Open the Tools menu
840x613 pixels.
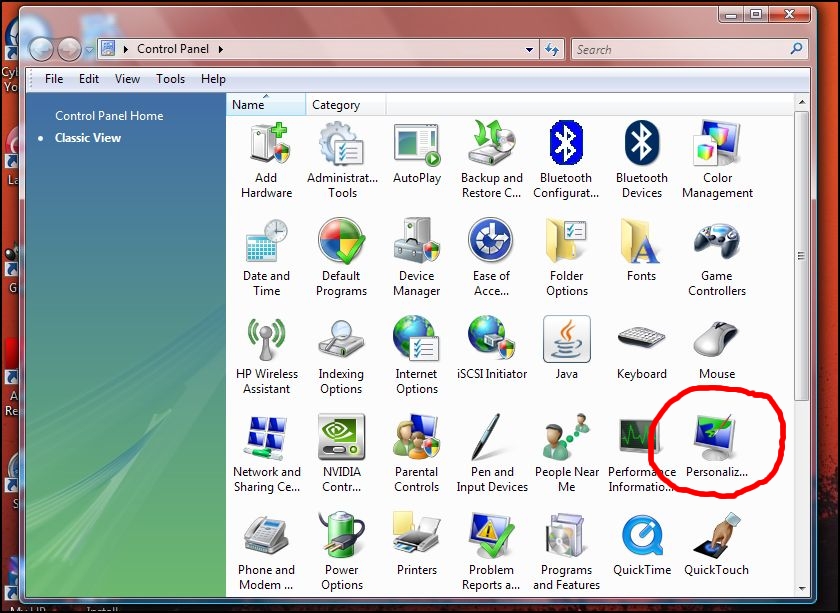(x=170, y=79)
